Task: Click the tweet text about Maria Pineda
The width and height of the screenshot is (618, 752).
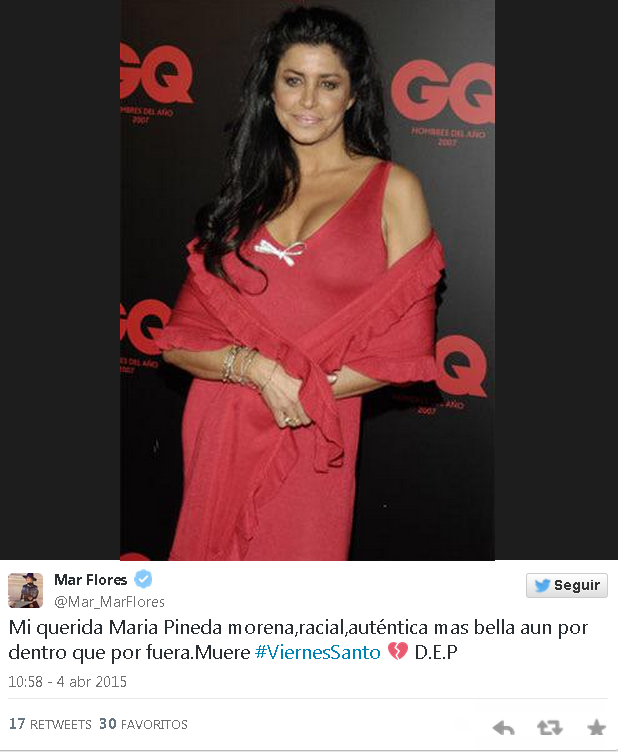Action: pos(298,640)
